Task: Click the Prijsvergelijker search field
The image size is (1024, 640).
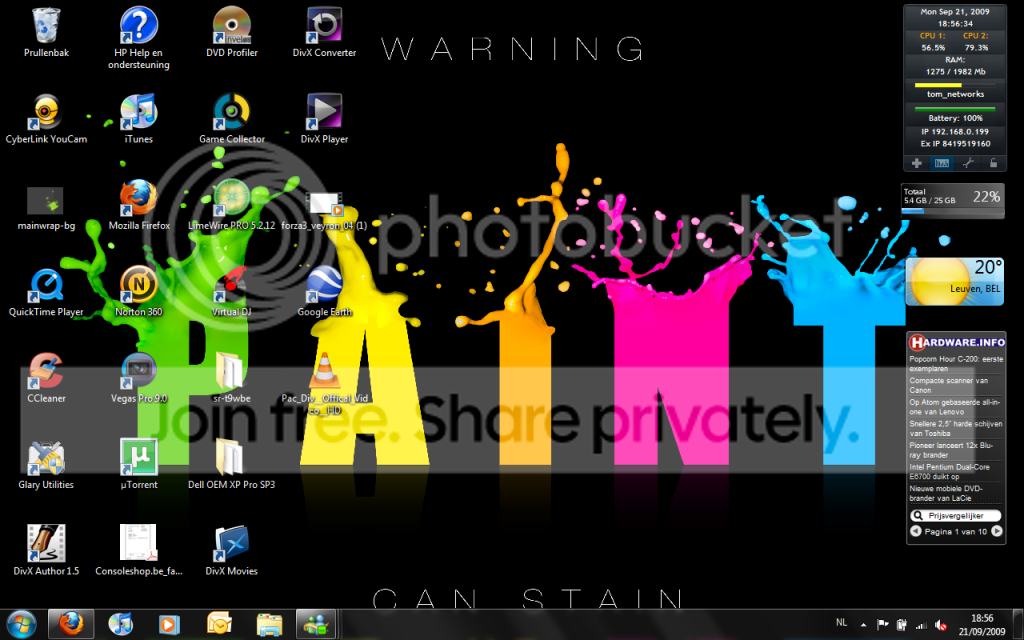Action: pos(955,515)
